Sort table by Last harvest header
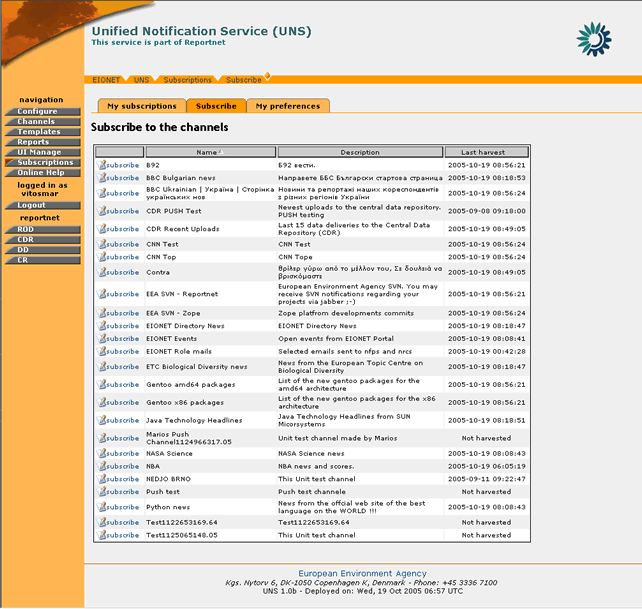The height and width of the screenshot is (609, 642). (486, 152)
